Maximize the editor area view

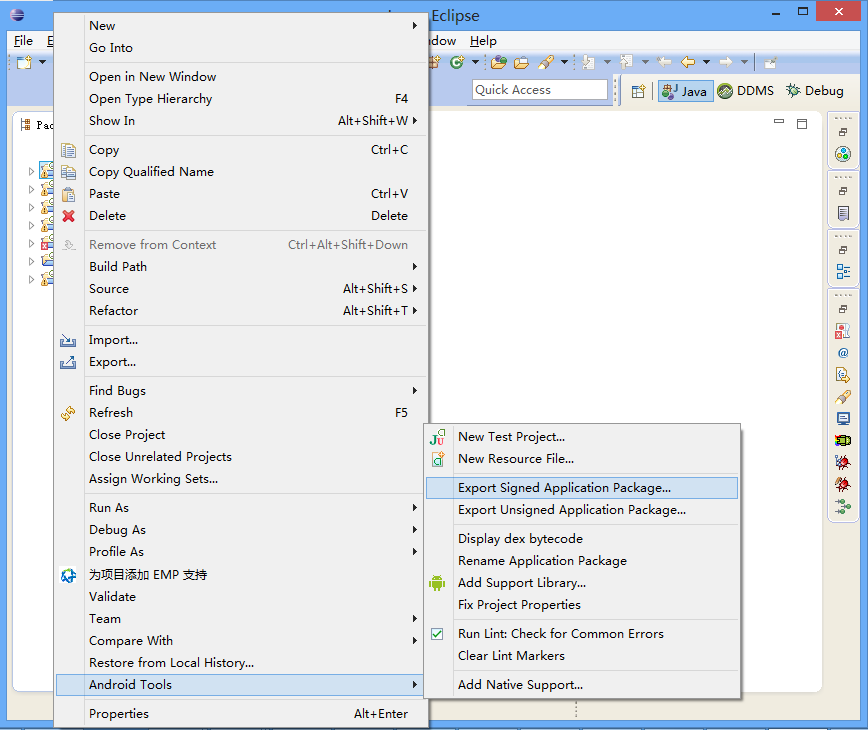point(802,123)
